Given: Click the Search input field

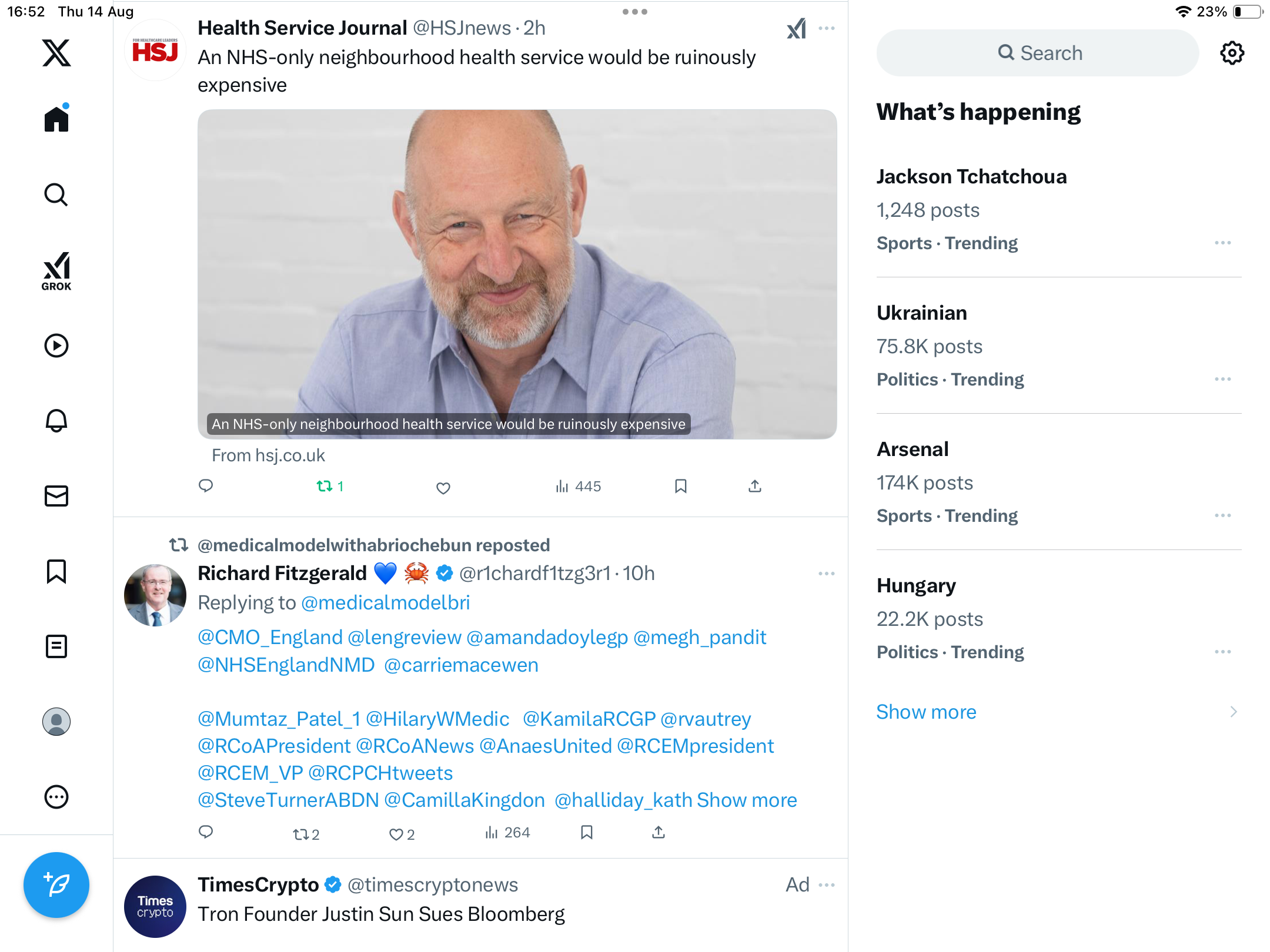Looking at the screenshot, I should coord(1038,53).
